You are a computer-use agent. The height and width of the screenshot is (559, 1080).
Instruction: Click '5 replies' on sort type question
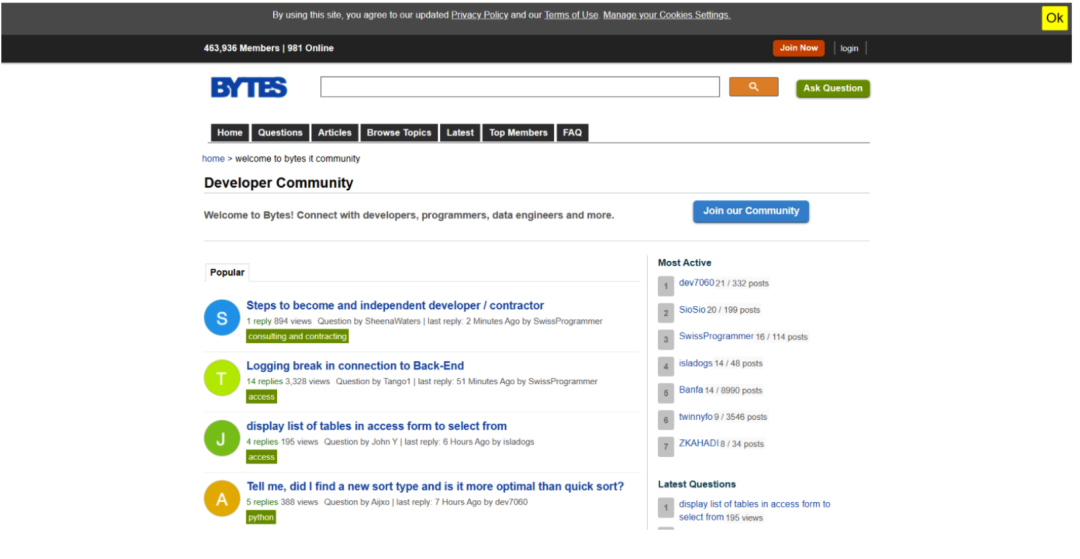[x=262, y=502]
